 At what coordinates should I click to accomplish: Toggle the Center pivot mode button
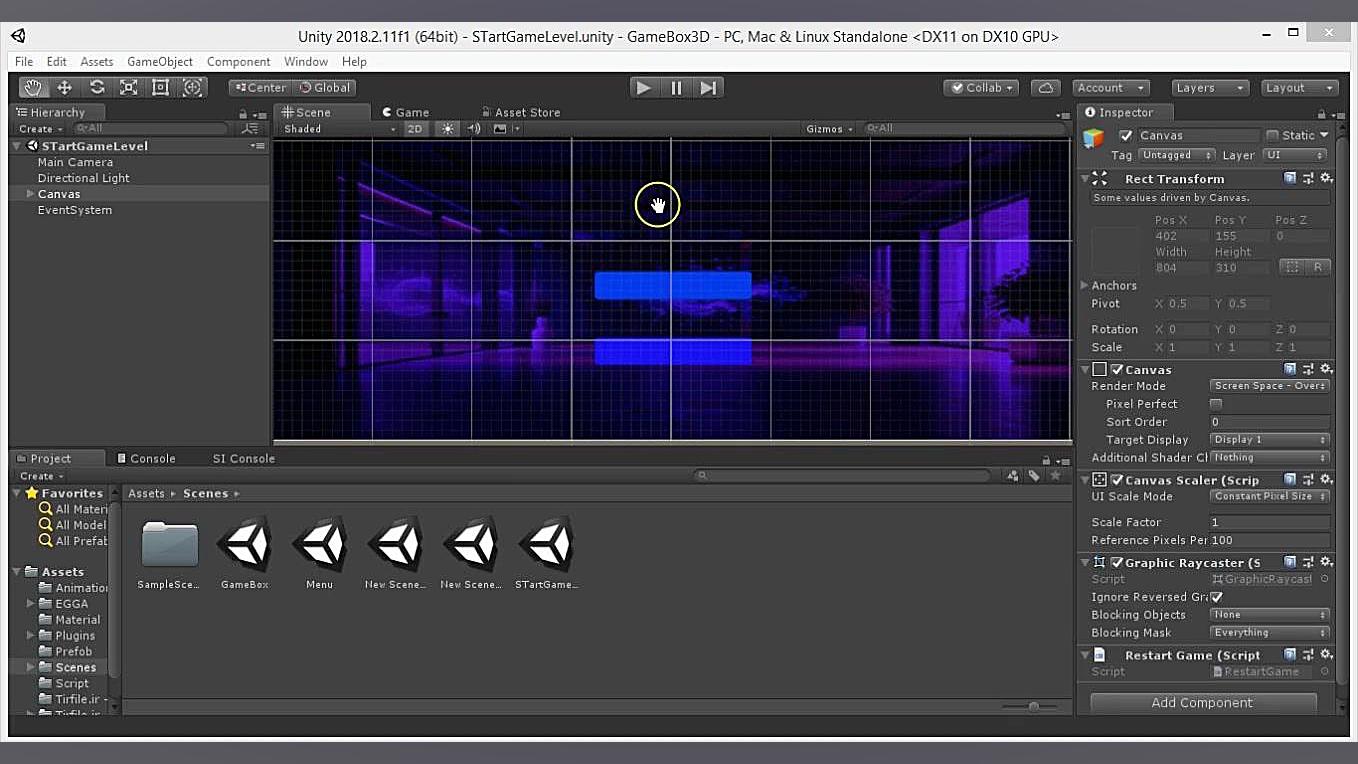pos(260,88)
